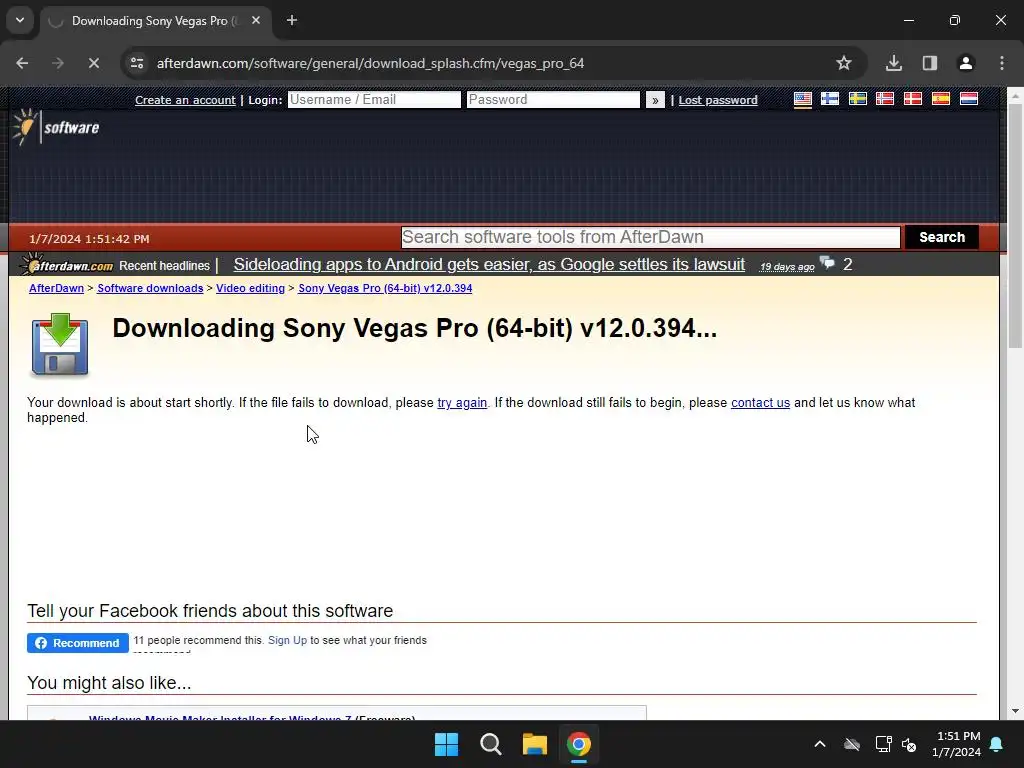Click the Facebook Recommend button

[x=78, y=643]
